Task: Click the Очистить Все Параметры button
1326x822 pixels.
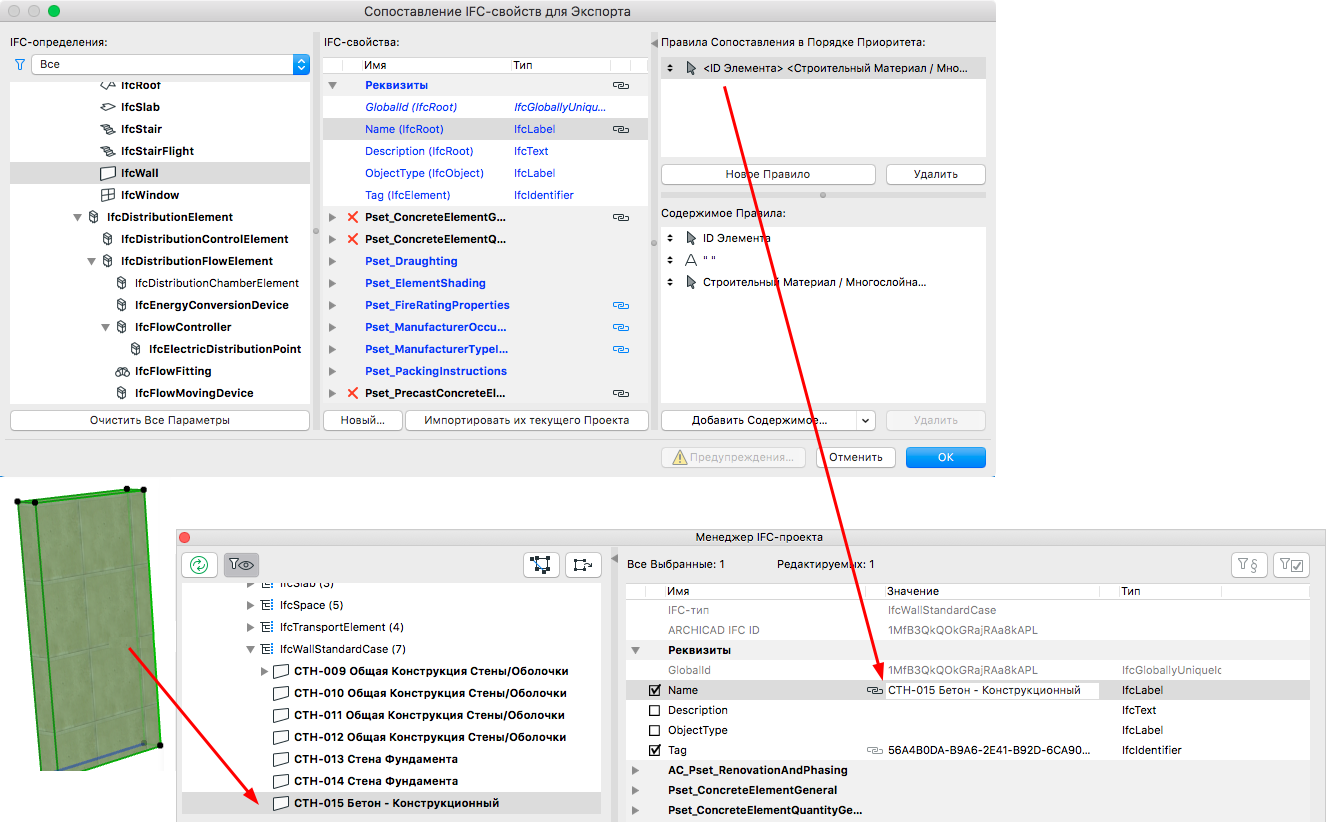Action: (x=160, y=421)
